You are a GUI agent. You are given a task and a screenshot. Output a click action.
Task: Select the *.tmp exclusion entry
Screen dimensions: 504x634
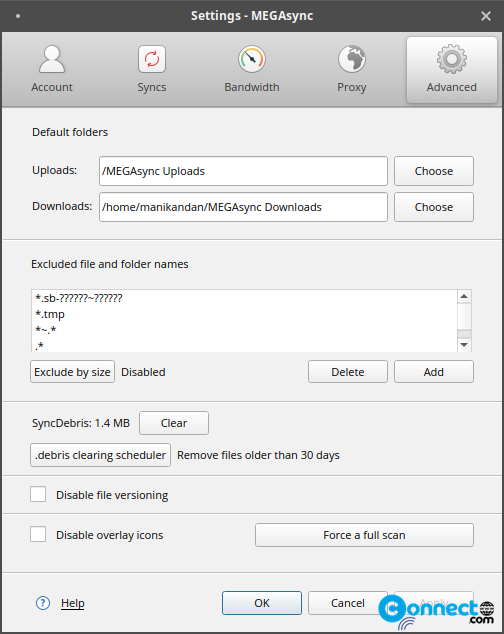point(50,314)
